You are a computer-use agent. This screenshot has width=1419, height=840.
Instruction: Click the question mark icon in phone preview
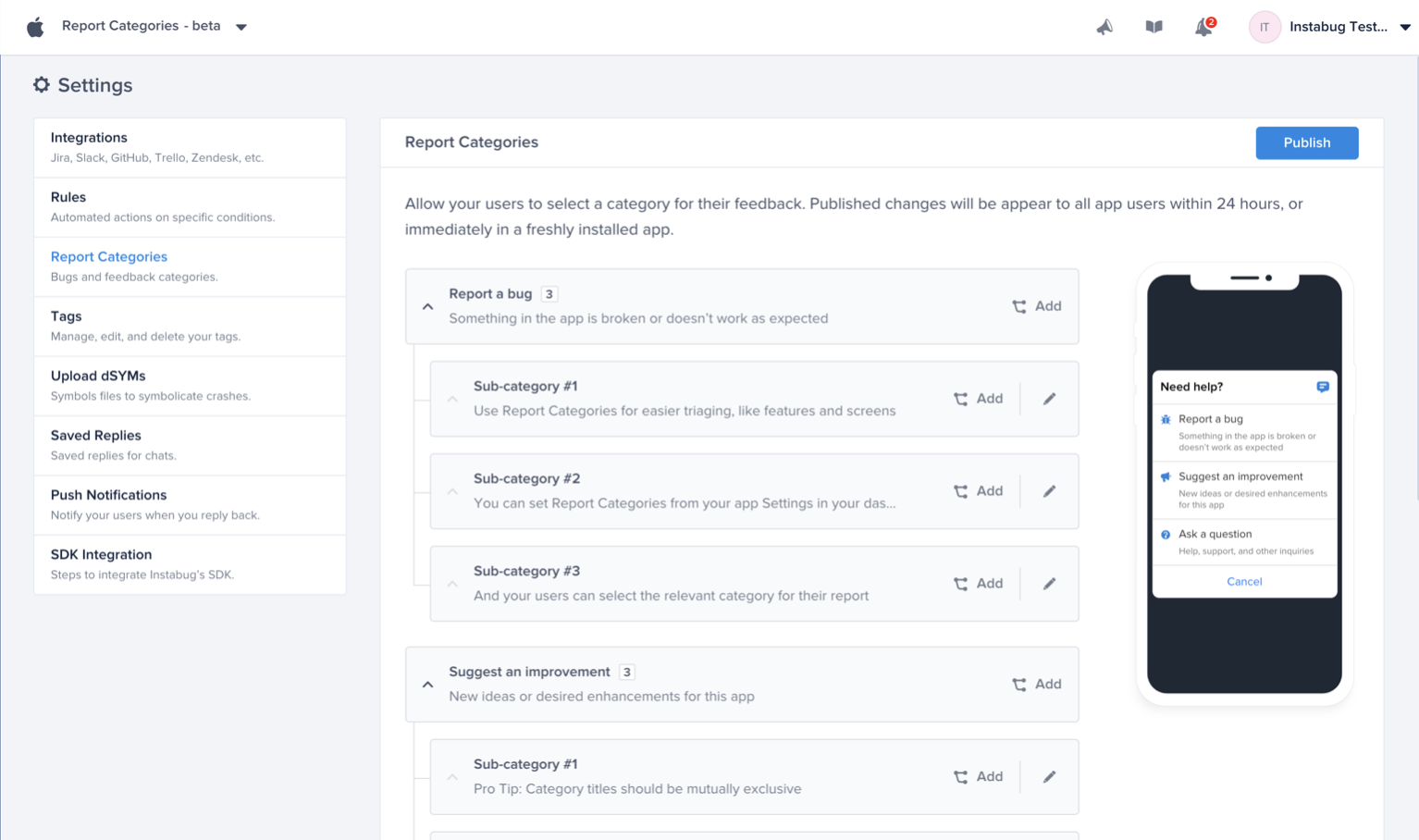(x=1166, y=535)
